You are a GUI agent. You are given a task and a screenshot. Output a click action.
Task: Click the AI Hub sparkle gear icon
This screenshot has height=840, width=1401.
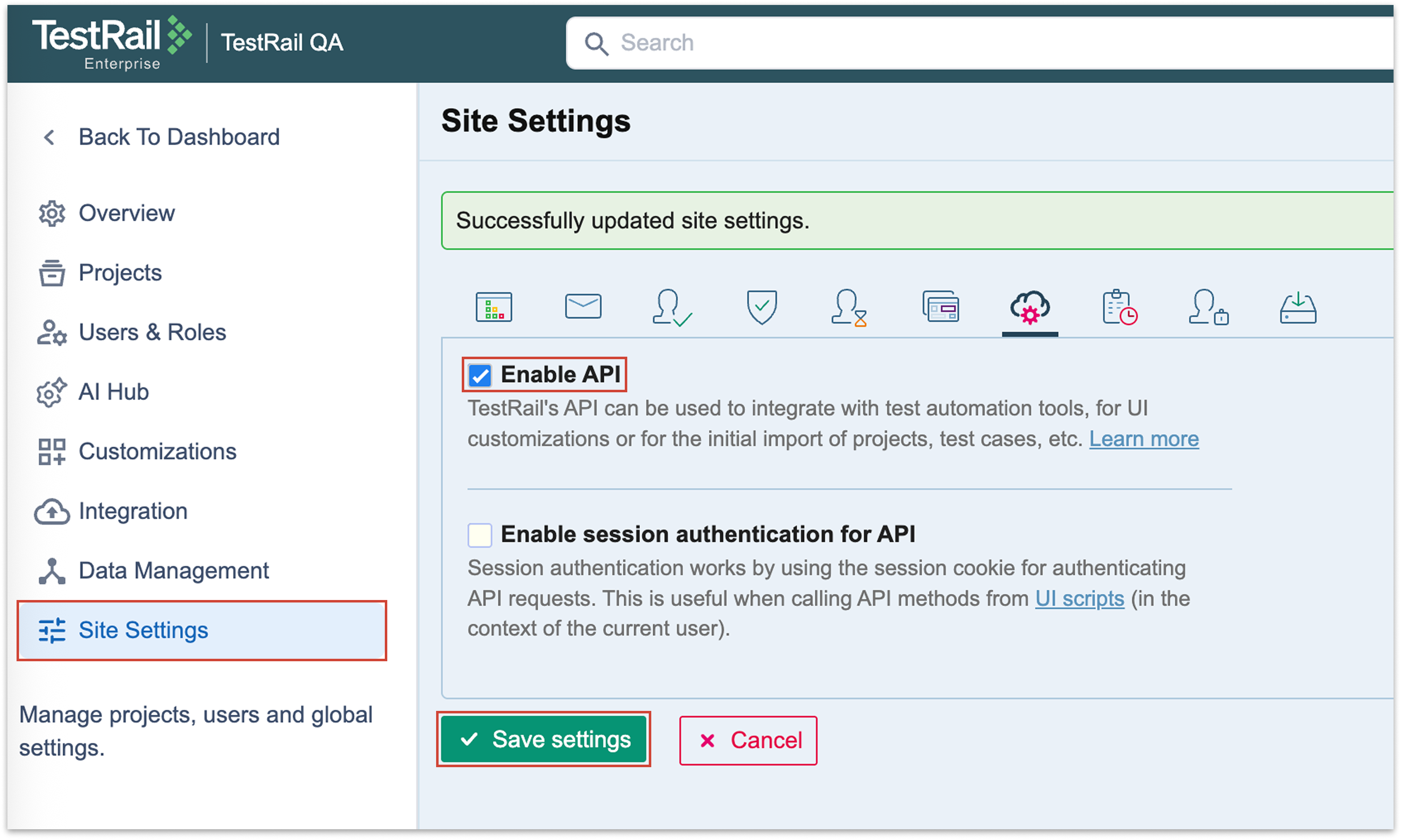pyautogui.click(x=51, y=392)
